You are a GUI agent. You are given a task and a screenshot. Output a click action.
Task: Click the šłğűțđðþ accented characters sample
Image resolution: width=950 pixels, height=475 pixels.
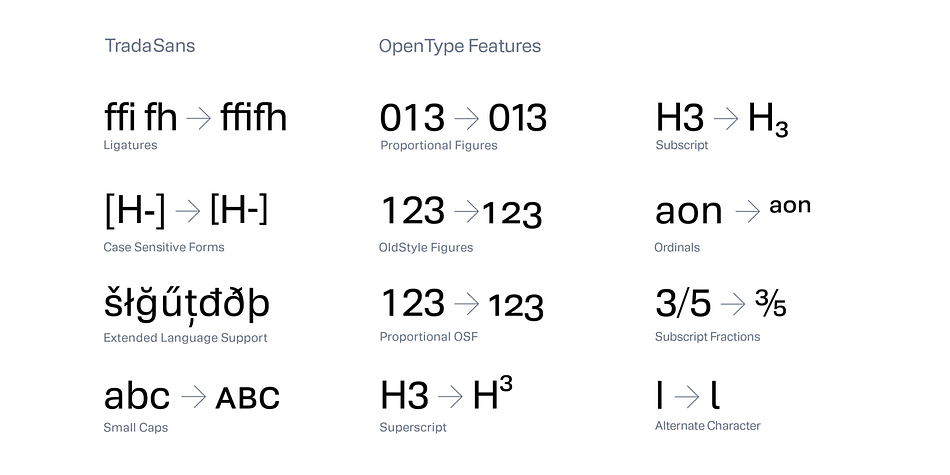(187, 303)
